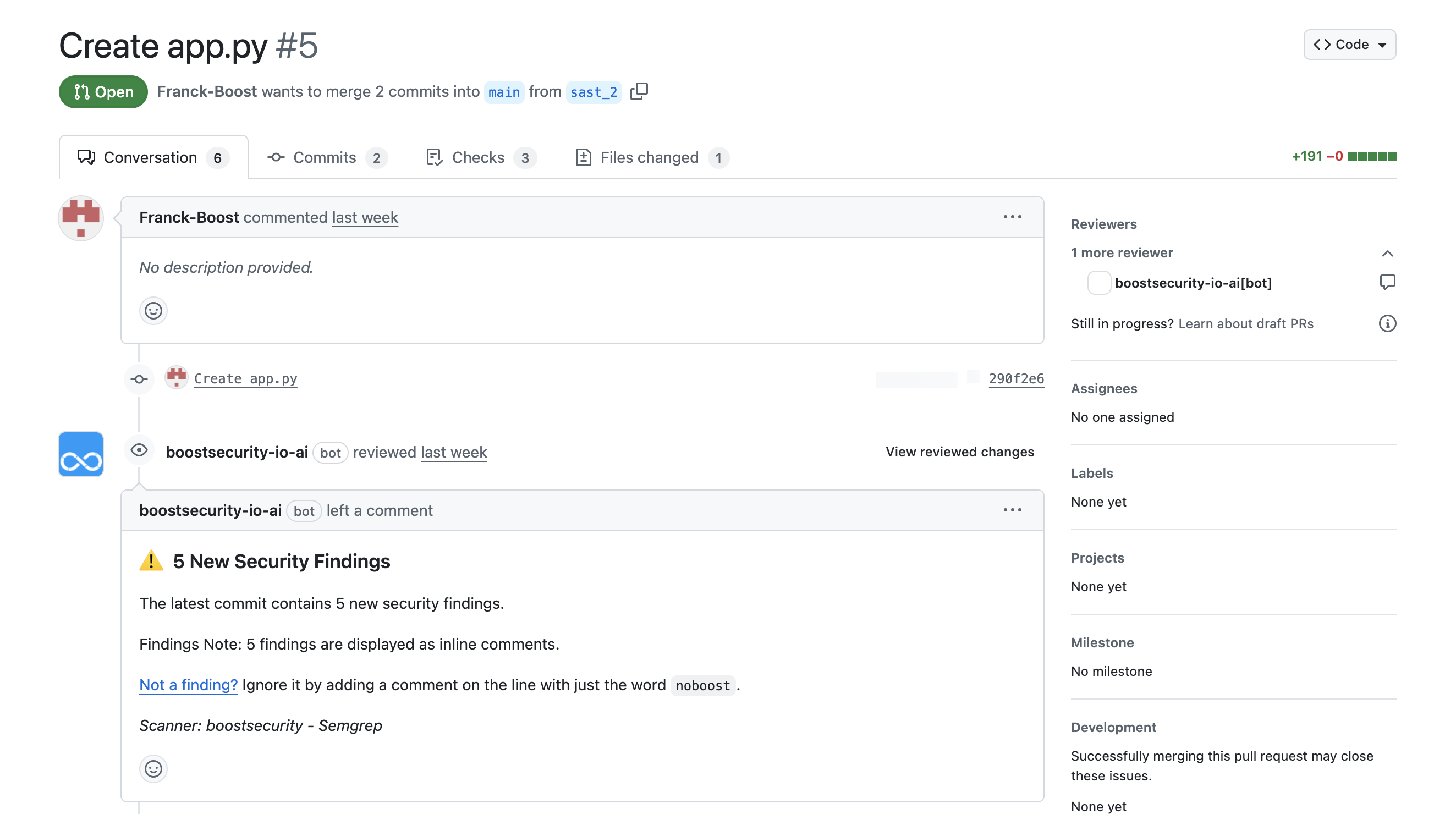This screenshot has width=1456, height=814.
Task: Click boostsecurity-io-ai[bot] reviewer avatar box
Action: pos(1099,283)
